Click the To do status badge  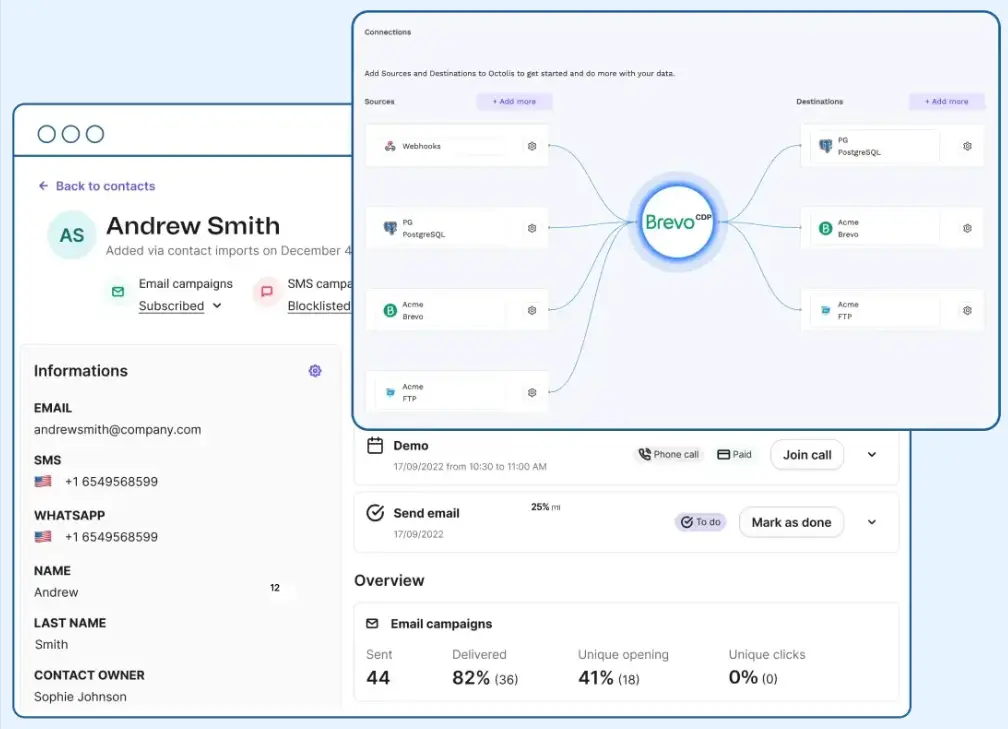click(x=701, y=522)
